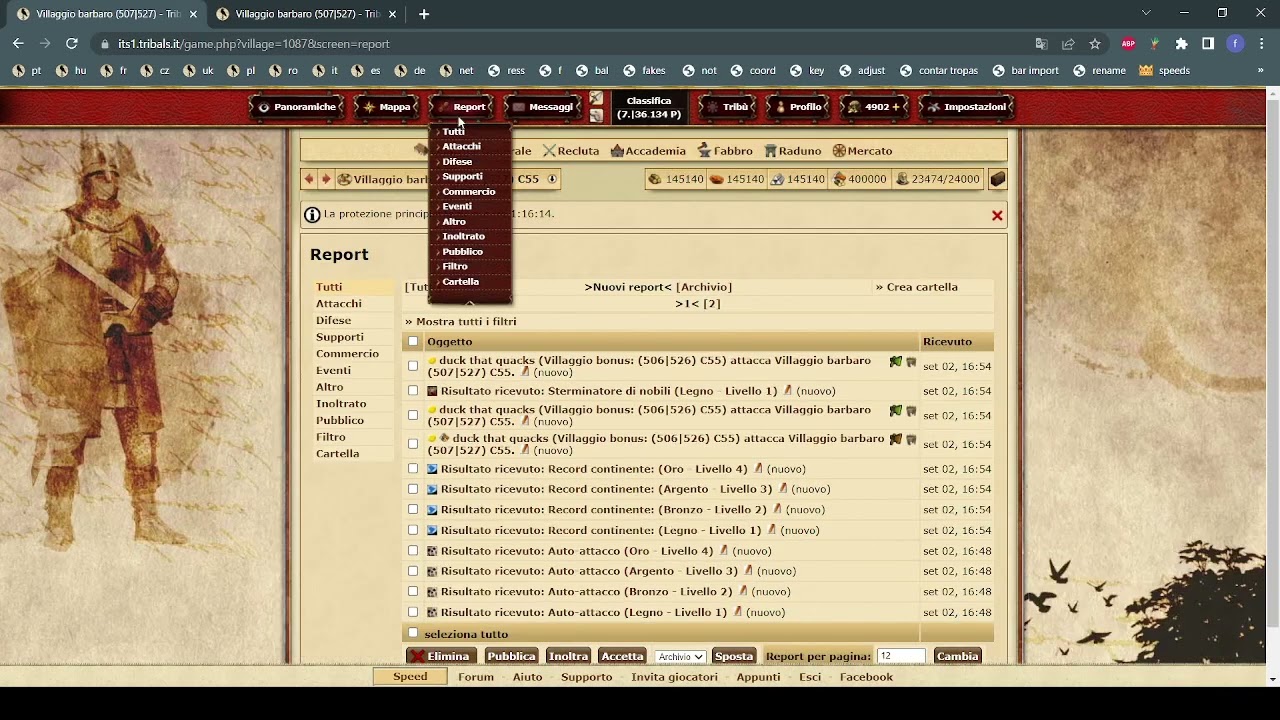Check the Record continente Oro Livello 4 checkbox
Screen dimensions: 1280x720
click(x=413, y=469)
